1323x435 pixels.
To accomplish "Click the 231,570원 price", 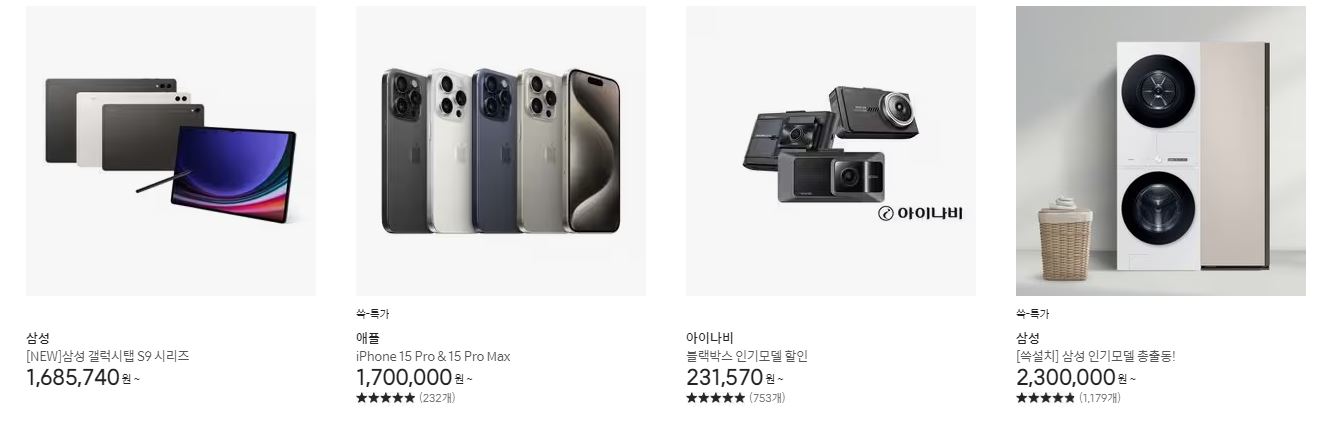I will tap(735, 378).
